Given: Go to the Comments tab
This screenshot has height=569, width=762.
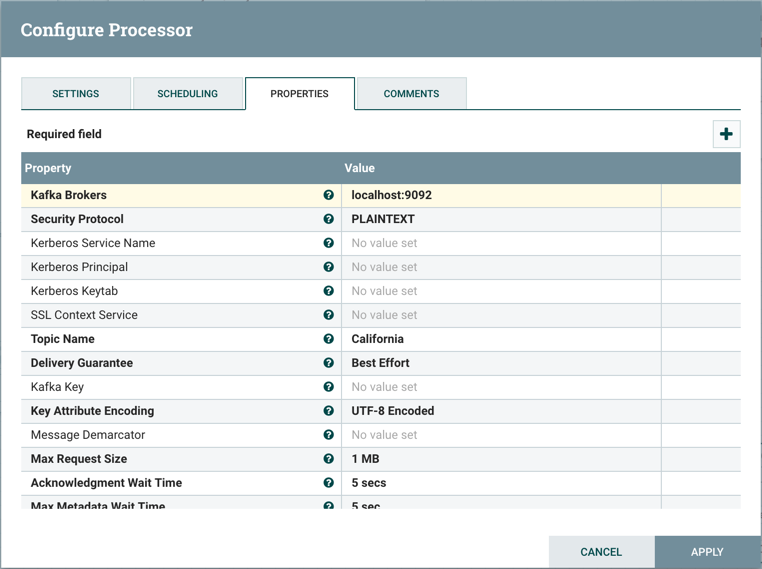Looking at the screenshot, I should [411, 94].
